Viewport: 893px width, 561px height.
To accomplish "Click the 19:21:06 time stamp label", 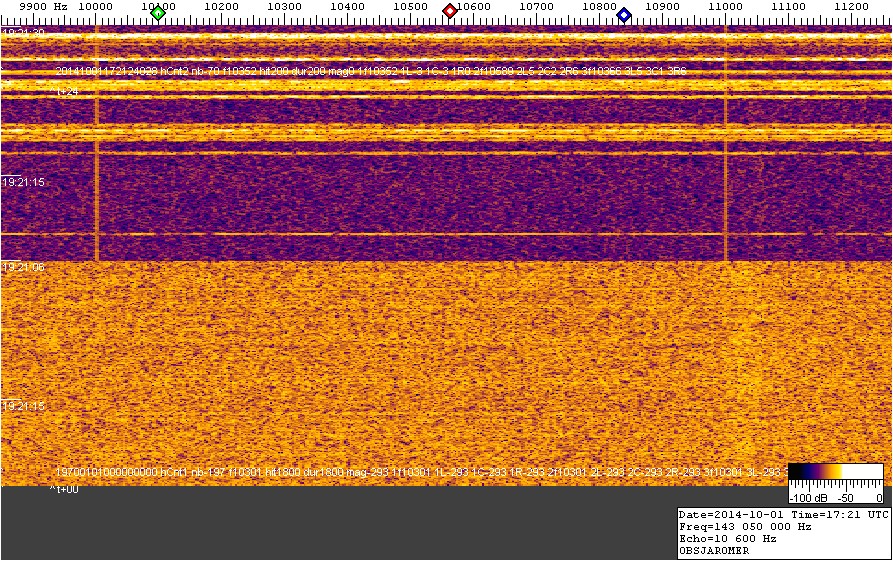I will click(x=23, y=267).
